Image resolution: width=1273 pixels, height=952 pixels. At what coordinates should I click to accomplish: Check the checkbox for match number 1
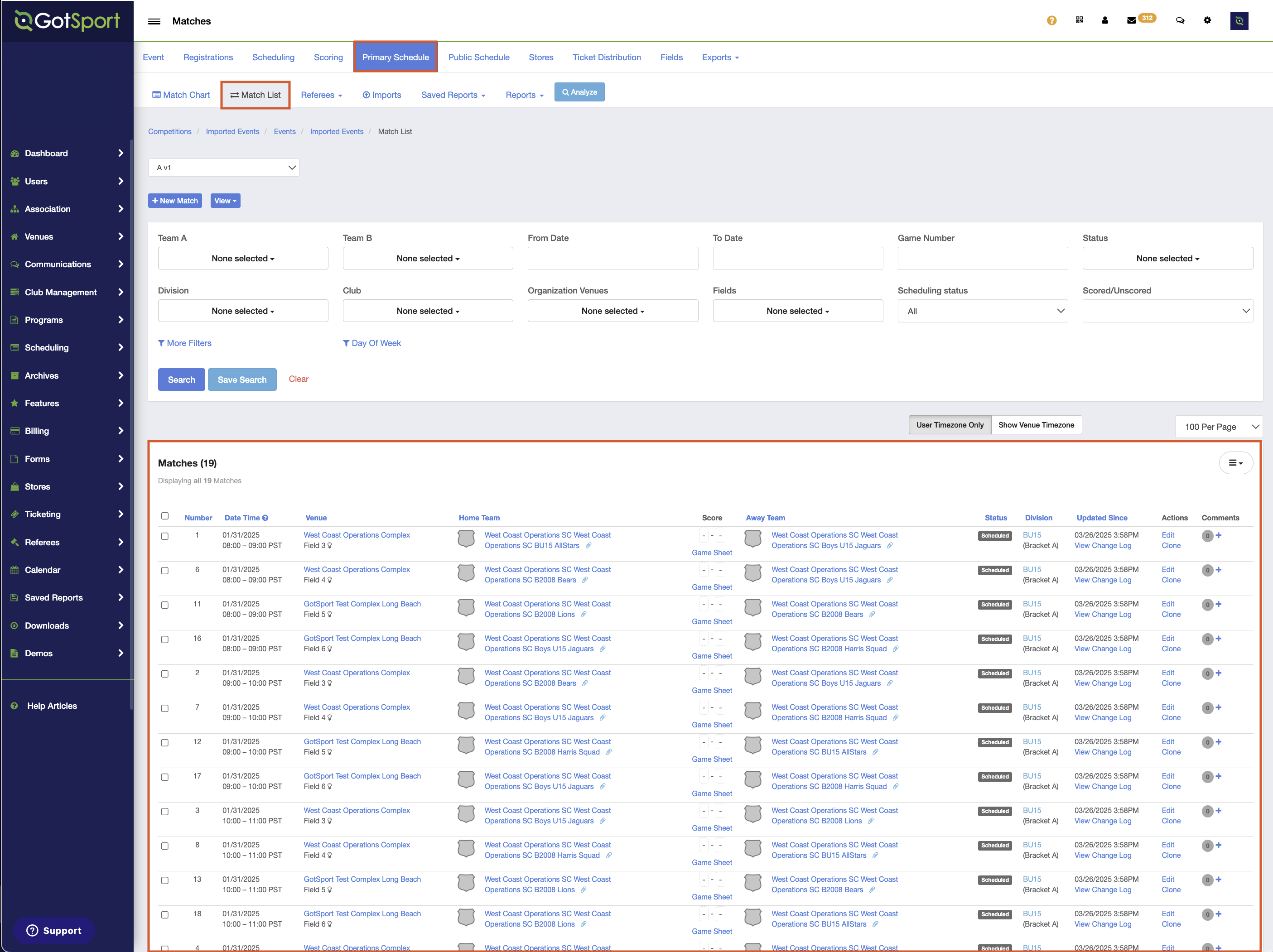pos(164,536)
